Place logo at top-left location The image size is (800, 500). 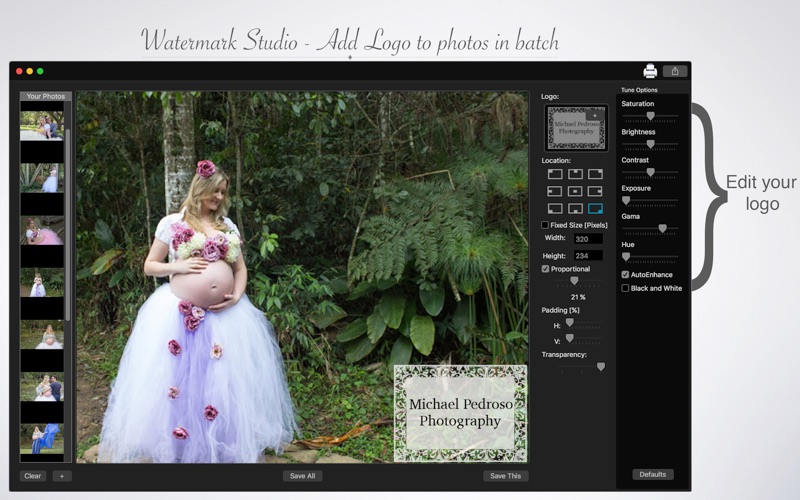coord(555,174)
